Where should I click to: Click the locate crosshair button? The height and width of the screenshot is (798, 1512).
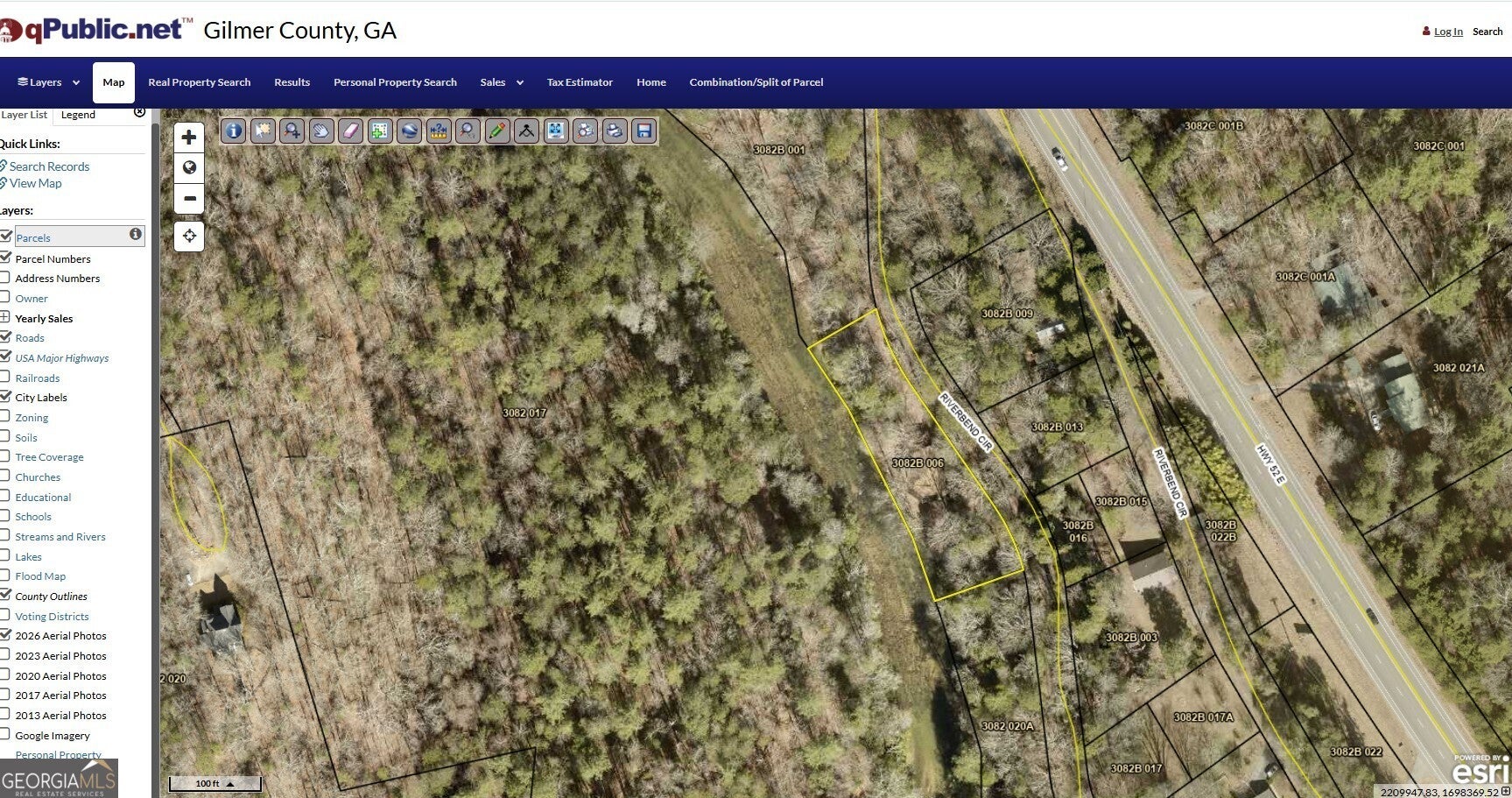click(189, 236)
